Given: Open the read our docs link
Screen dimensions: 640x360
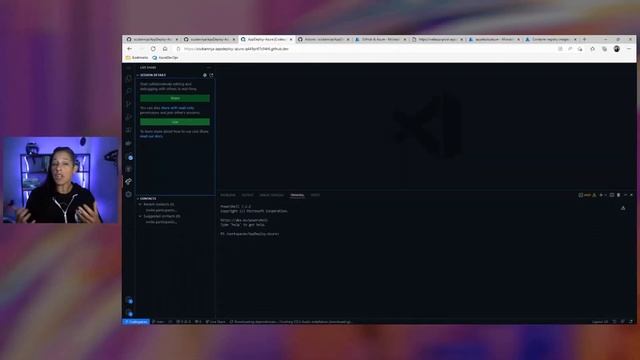Looking at the screenshot, I should 151,136.
